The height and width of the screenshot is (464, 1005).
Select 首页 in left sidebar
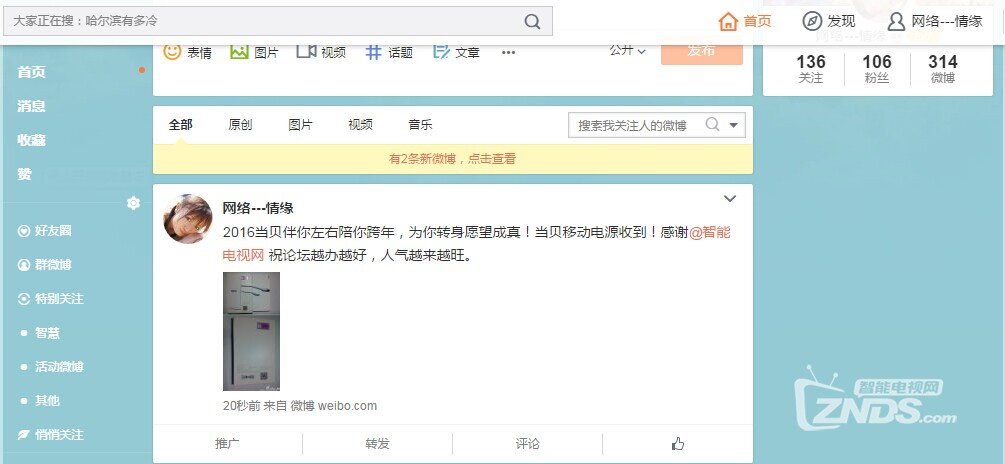31,72
